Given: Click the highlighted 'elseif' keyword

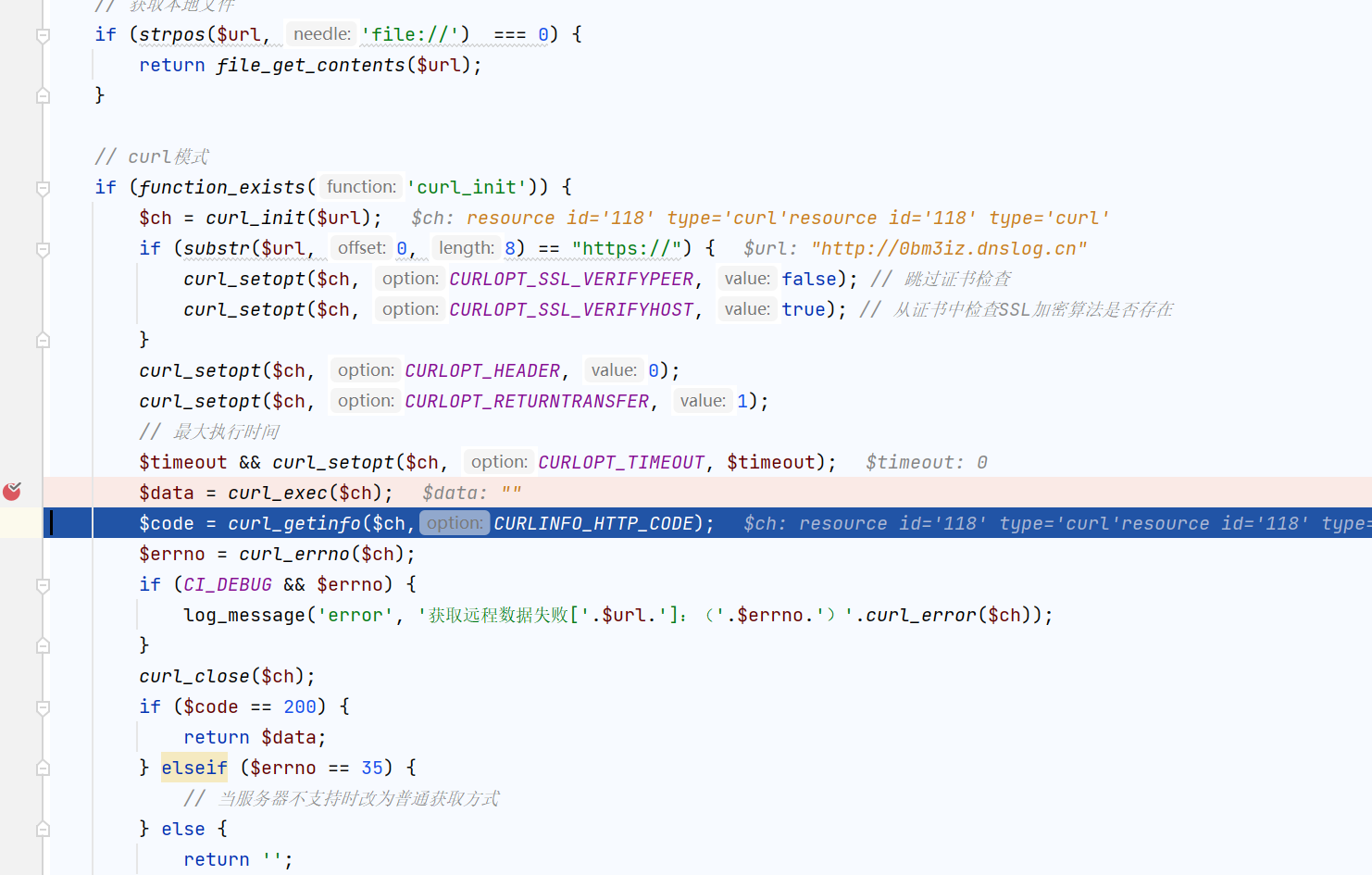Looking at the screenshot, I should click(194, 768).
